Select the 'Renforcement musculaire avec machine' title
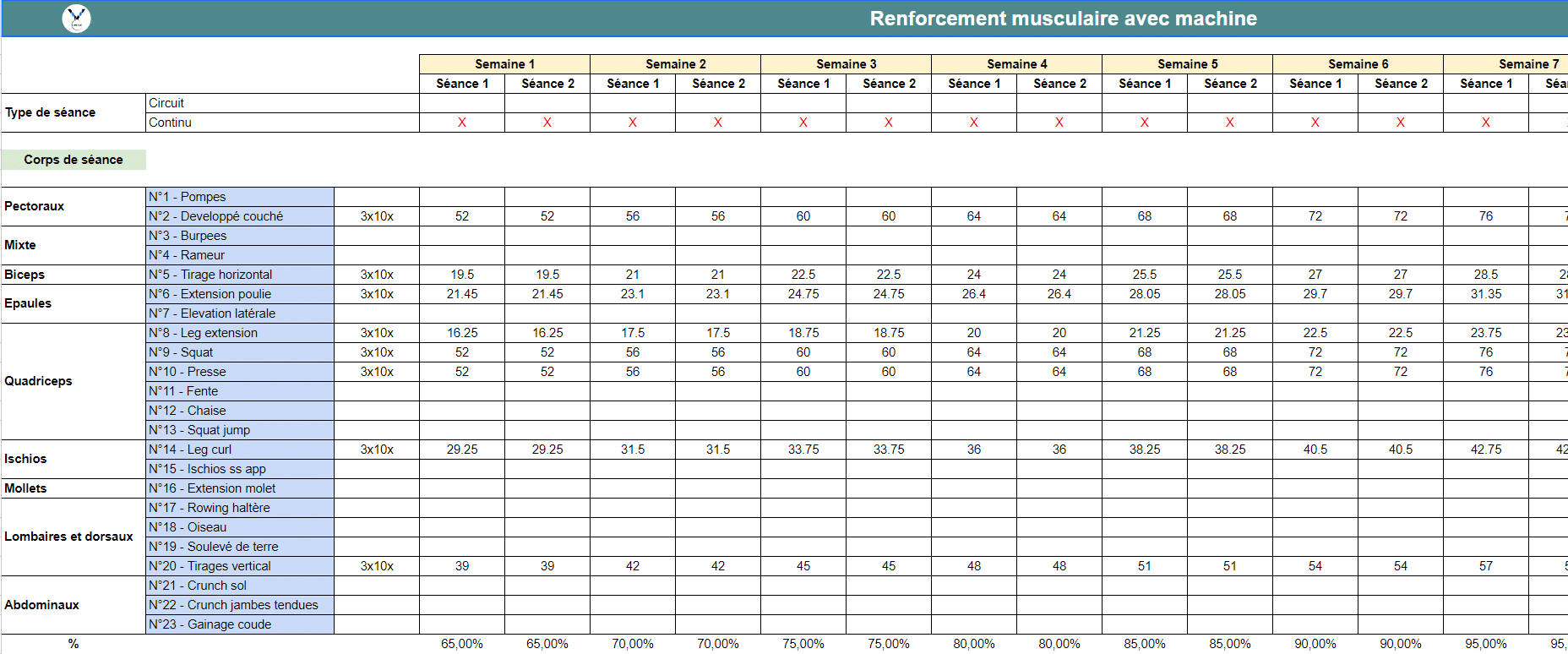The image size is (1568, 654). (1063, 19)
